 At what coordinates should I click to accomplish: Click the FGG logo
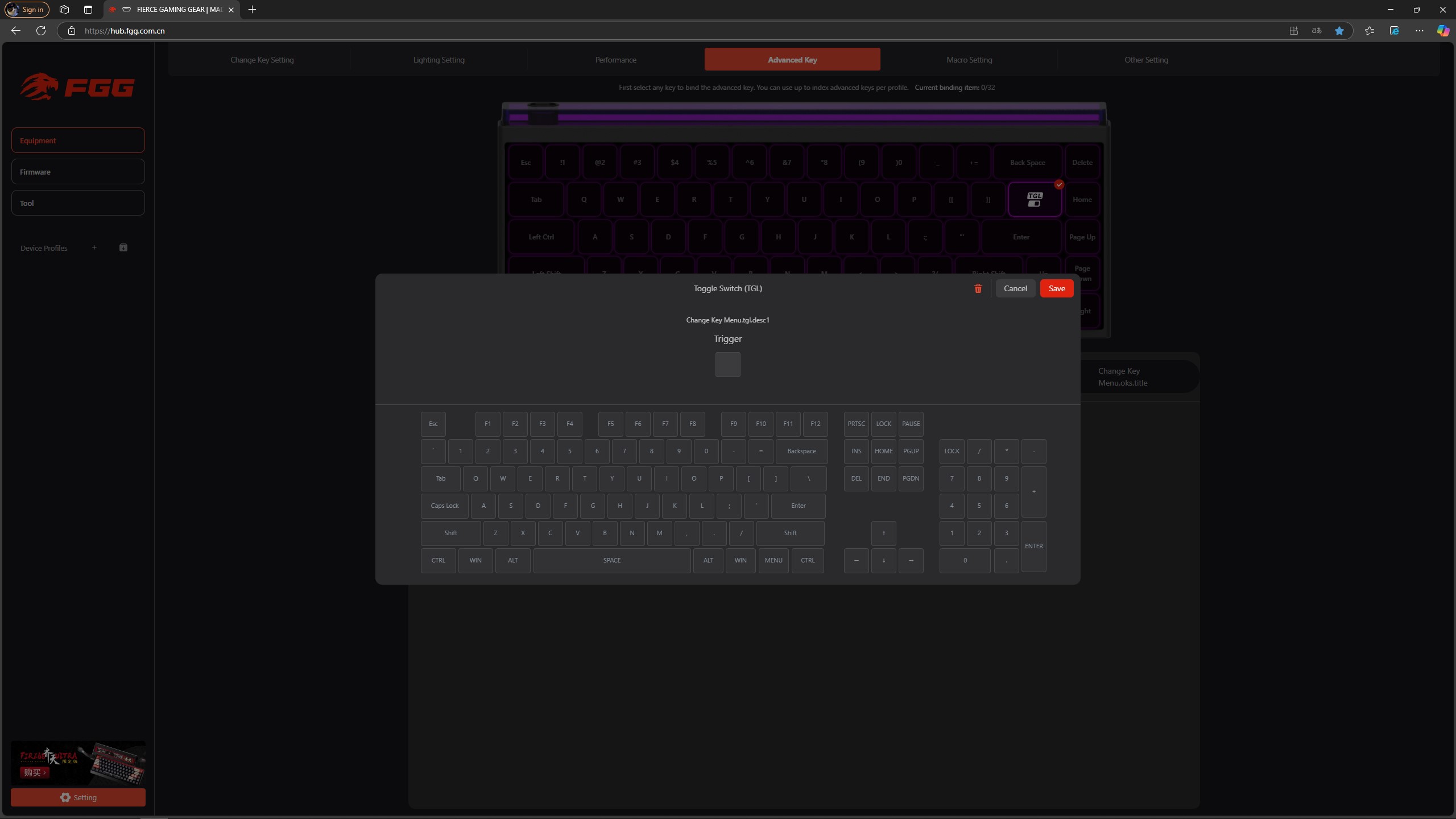(77, 86)
